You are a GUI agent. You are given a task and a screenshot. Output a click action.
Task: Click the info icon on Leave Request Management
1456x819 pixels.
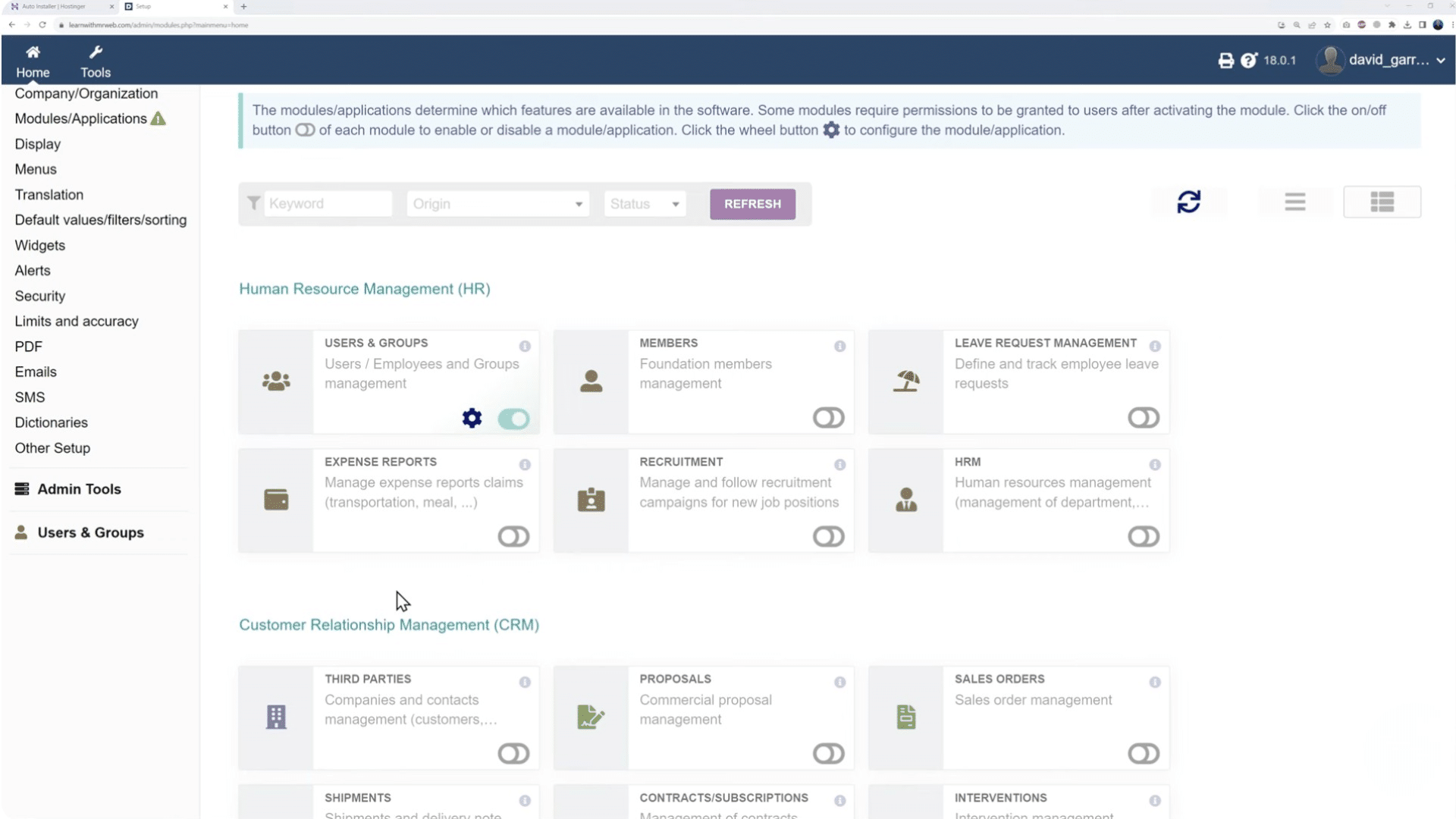[1155, 347]
